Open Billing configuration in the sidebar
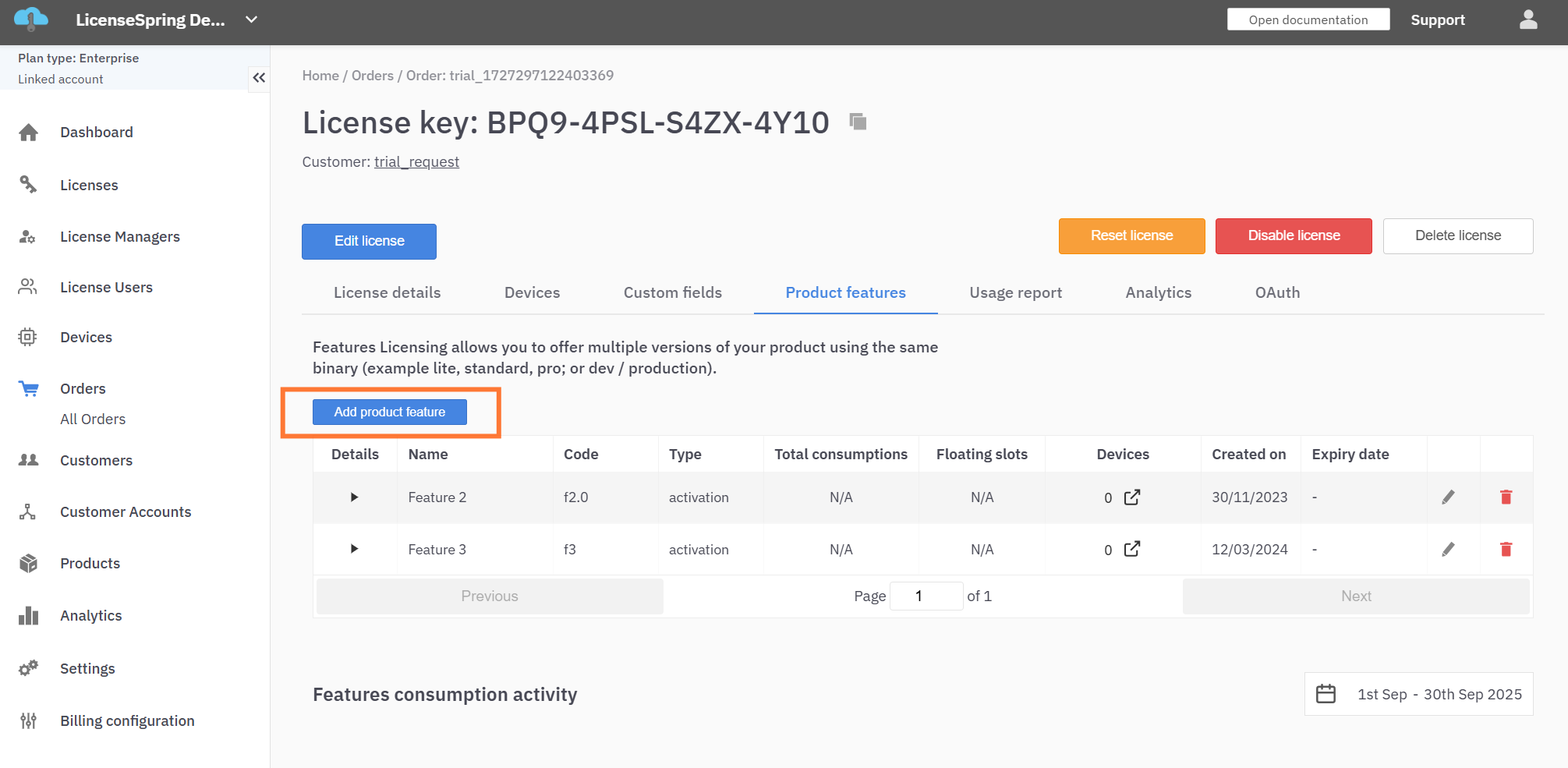The image size is (1568, 768). 127,721
